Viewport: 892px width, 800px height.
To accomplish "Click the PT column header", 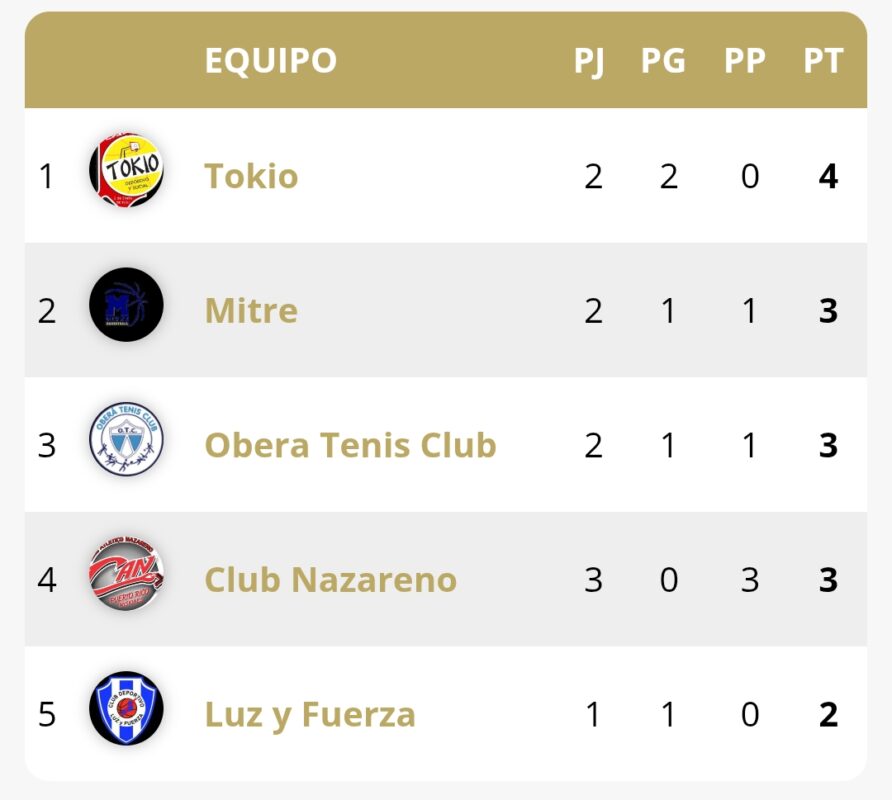I will click(x=823, y=61).
